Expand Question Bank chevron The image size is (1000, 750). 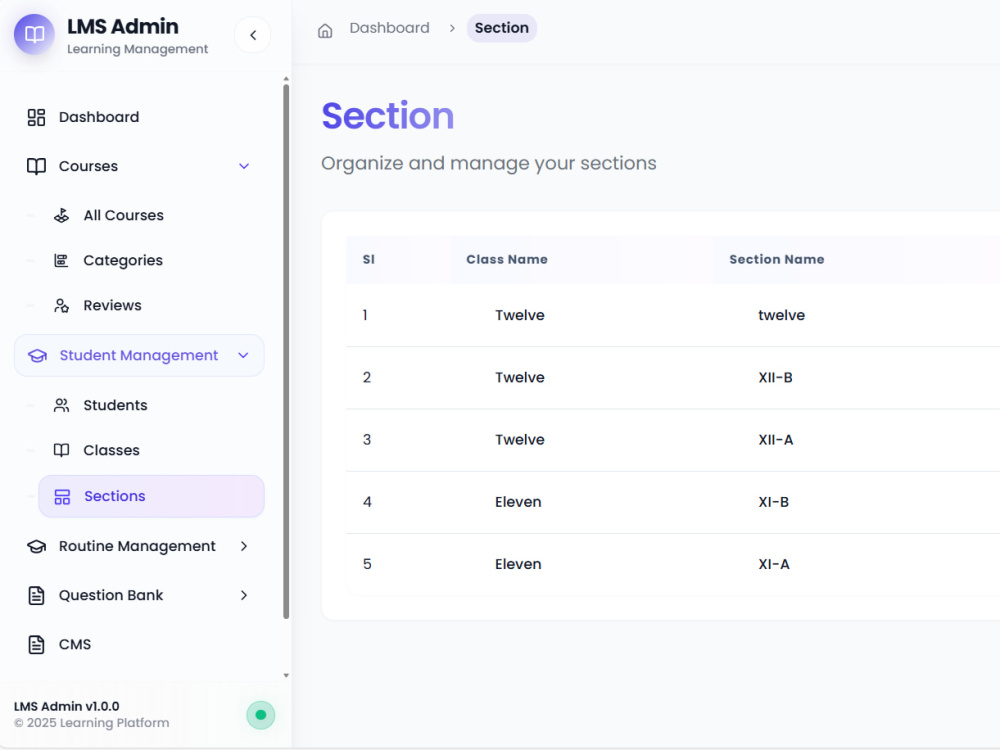tap(244, 596)
